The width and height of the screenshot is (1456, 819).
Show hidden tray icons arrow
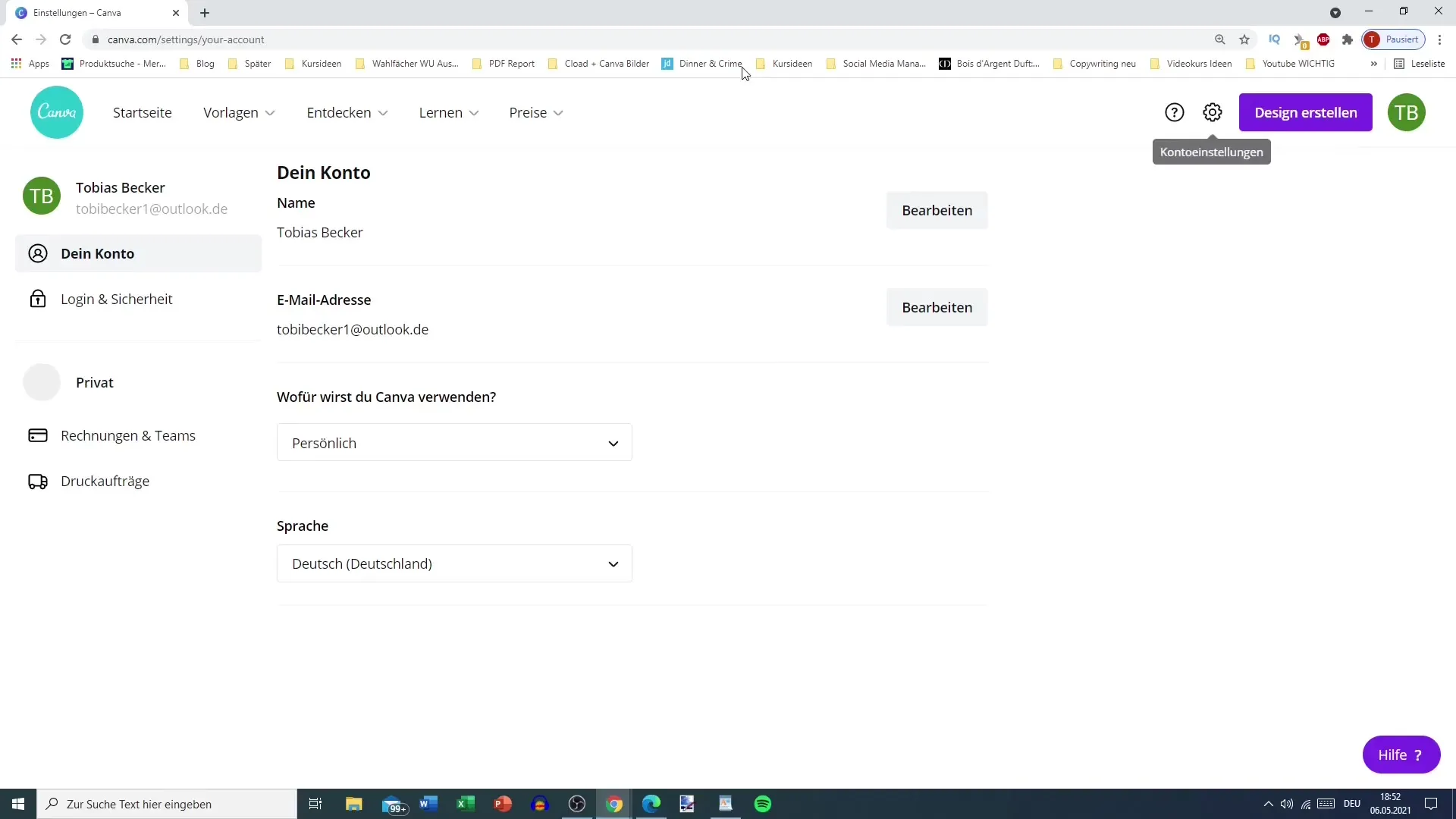pos(1268,804)
